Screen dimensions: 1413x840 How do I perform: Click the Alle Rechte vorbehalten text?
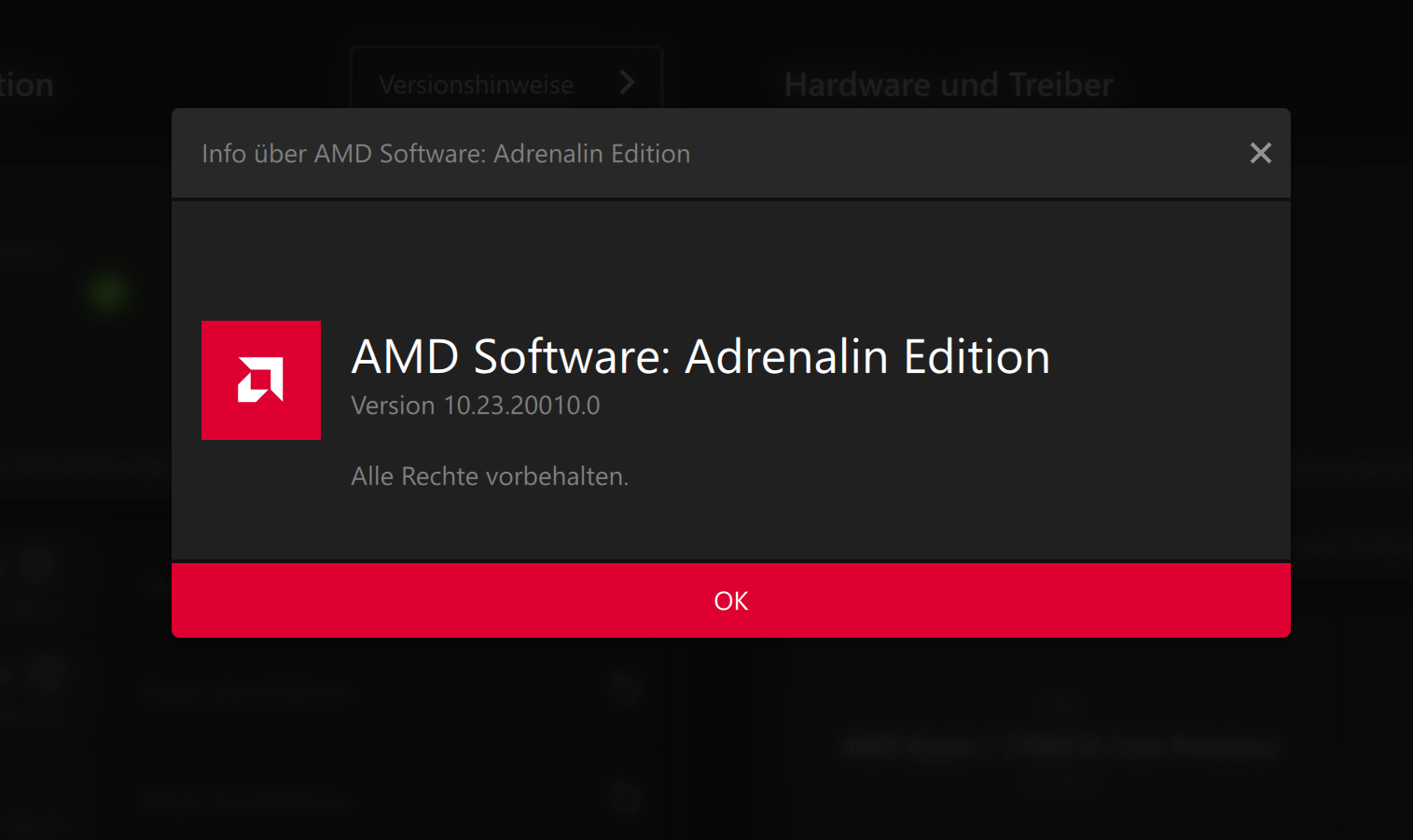coord(490,475)
